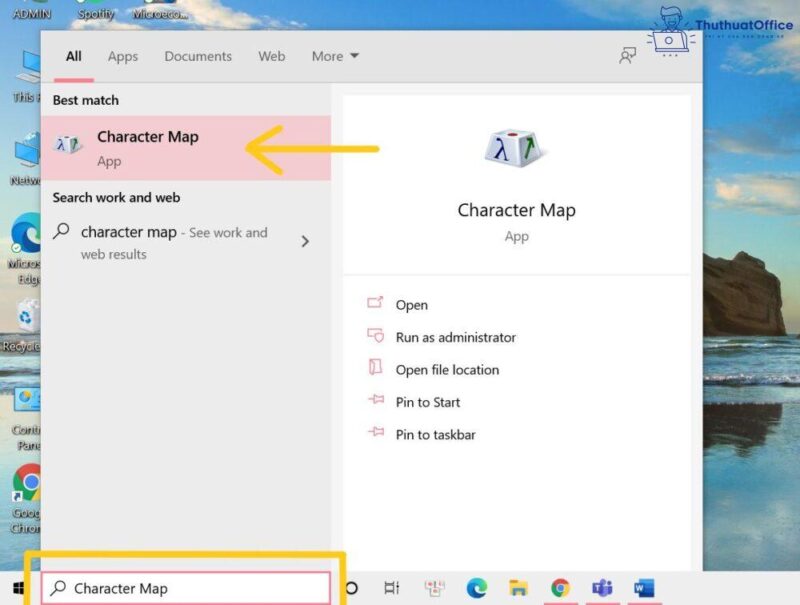Choose Pin to Start

pos(428,402)
